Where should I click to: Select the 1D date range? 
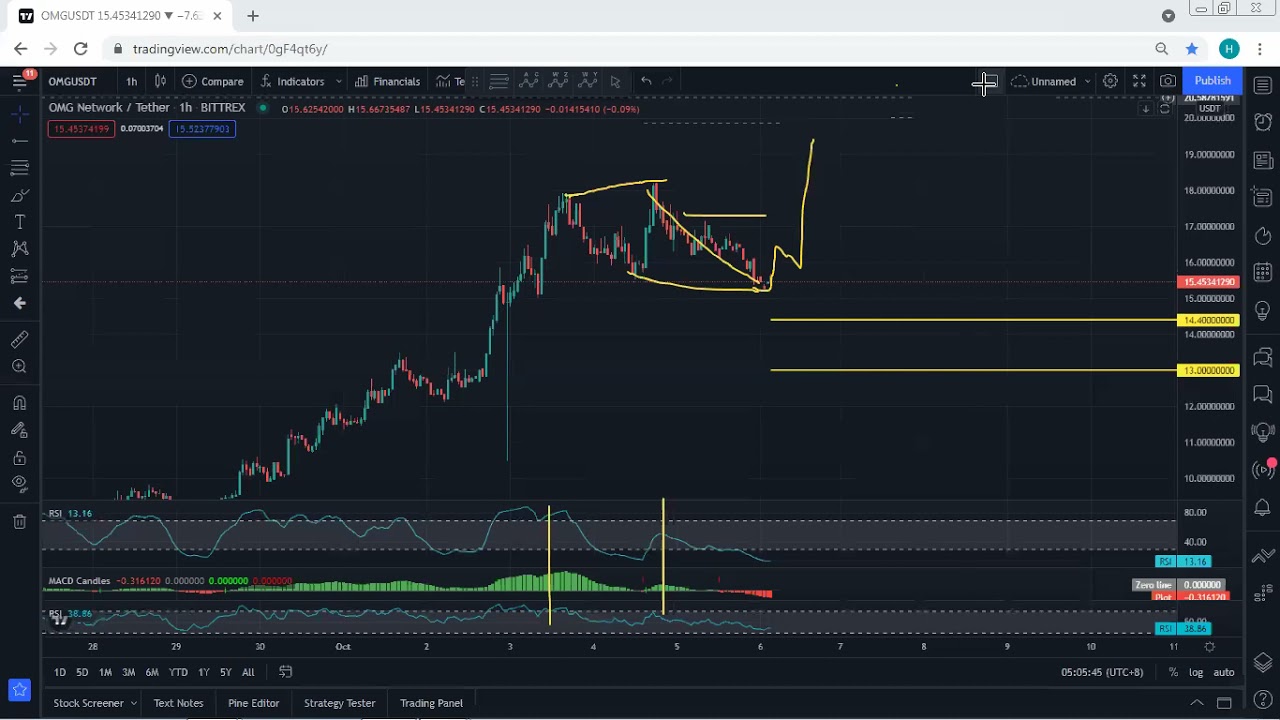point(60,672)
